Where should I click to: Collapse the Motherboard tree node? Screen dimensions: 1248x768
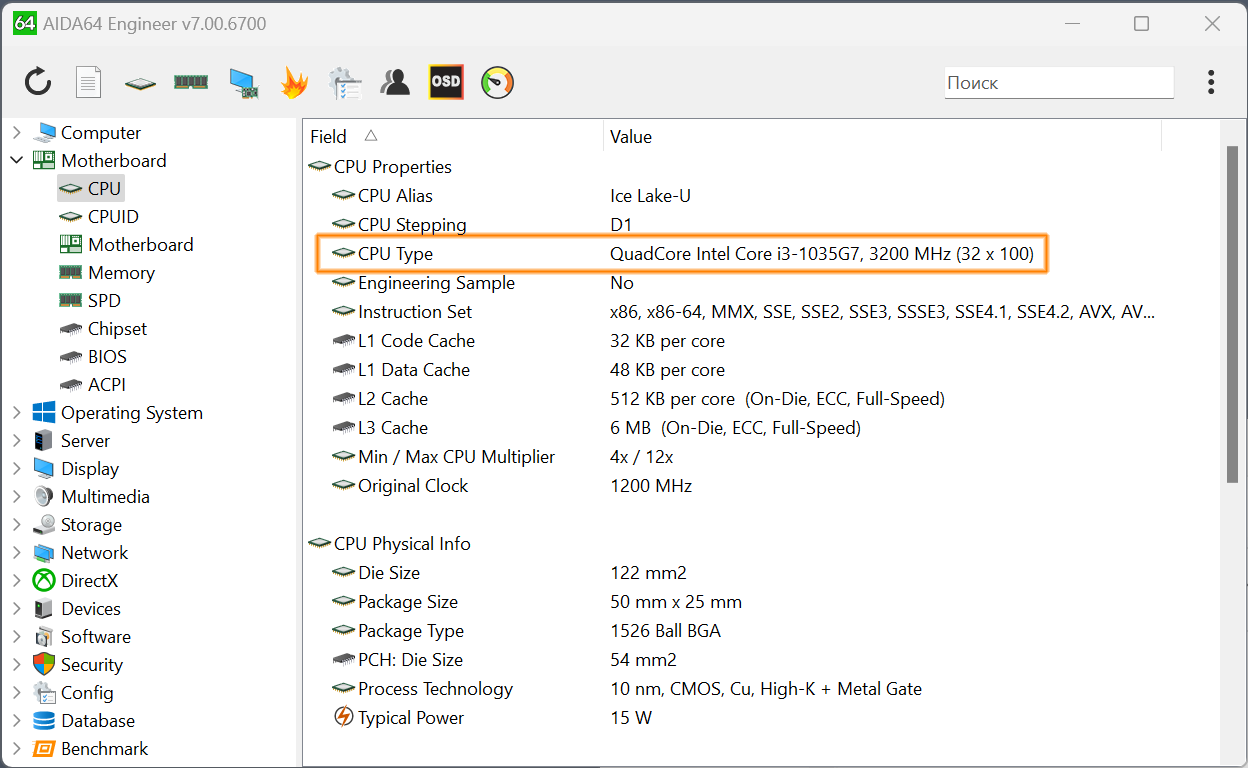(x=17, y=160)
